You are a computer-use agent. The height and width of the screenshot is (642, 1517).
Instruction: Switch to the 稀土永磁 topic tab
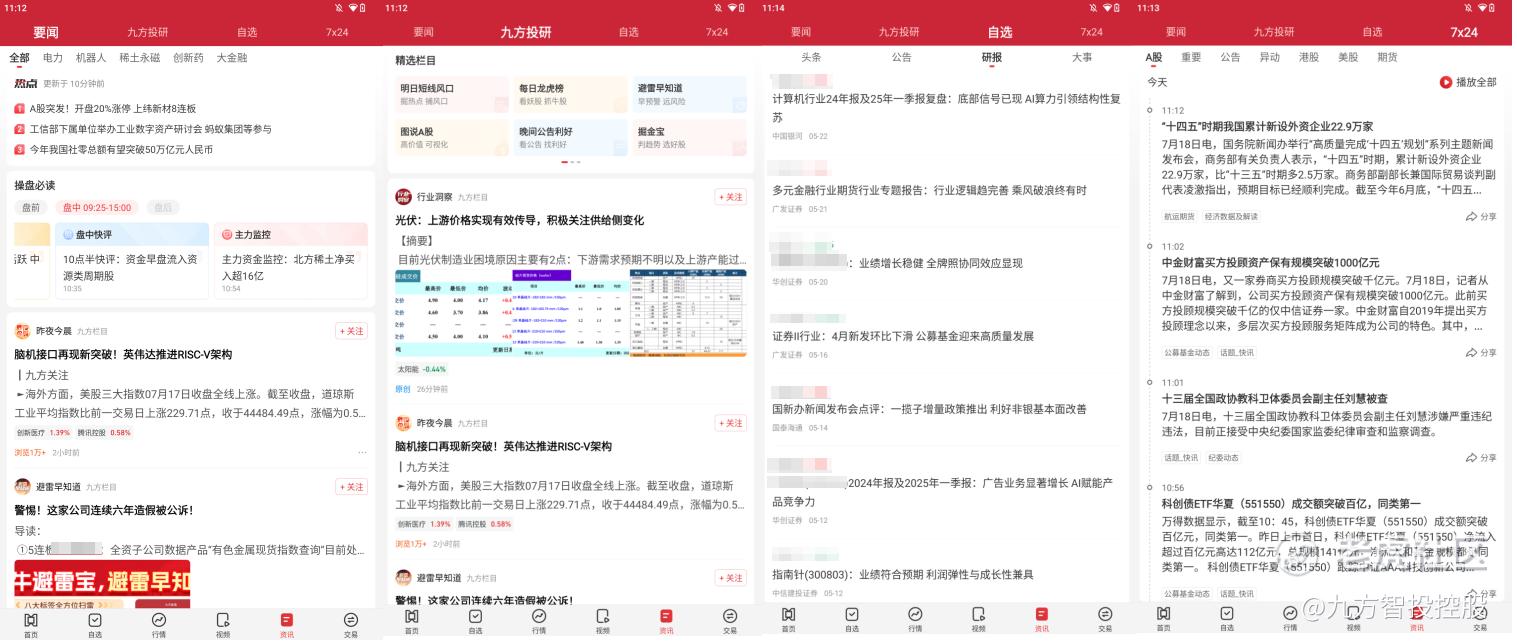(139, 58)
